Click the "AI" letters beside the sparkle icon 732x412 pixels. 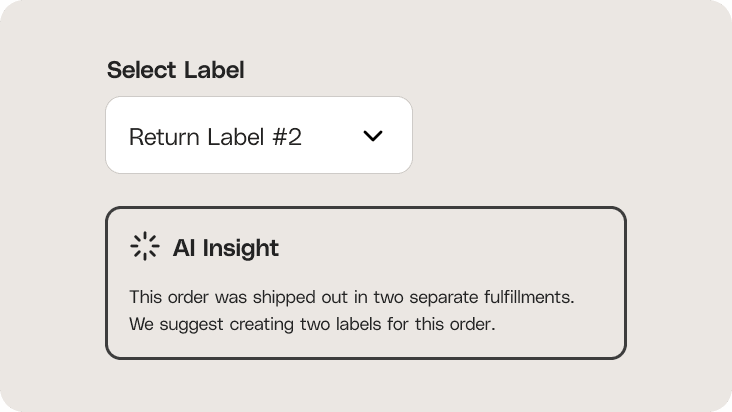184,248
